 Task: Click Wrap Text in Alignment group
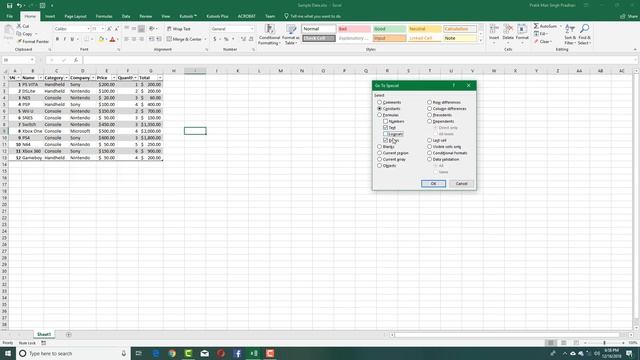click(179, 29)
